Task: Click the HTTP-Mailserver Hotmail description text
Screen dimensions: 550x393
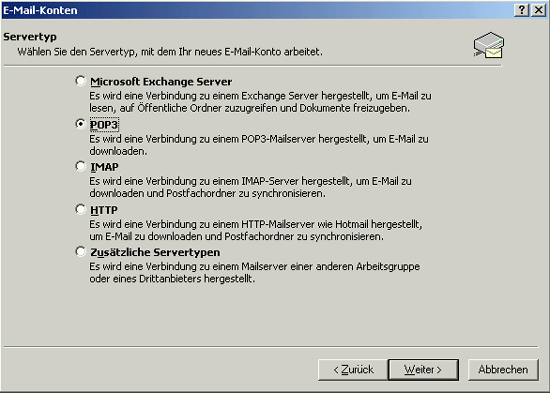Action: coord(256,230)
